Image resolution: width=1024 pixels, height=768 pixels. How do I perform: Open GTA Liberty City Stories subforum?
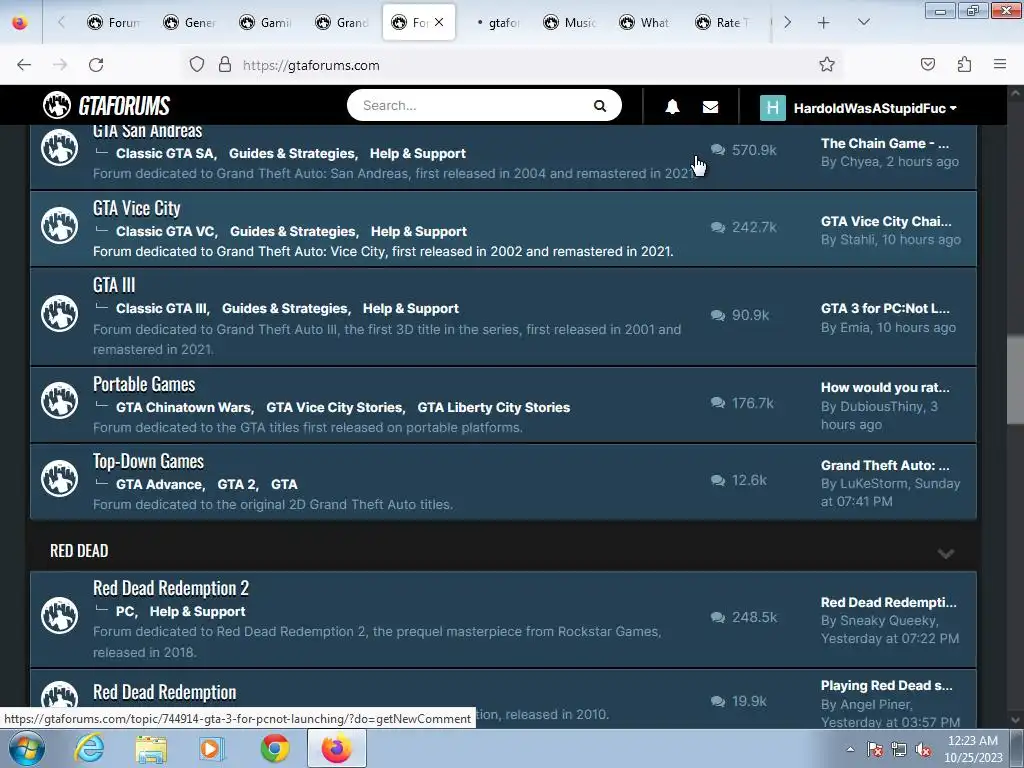(494, 407)
